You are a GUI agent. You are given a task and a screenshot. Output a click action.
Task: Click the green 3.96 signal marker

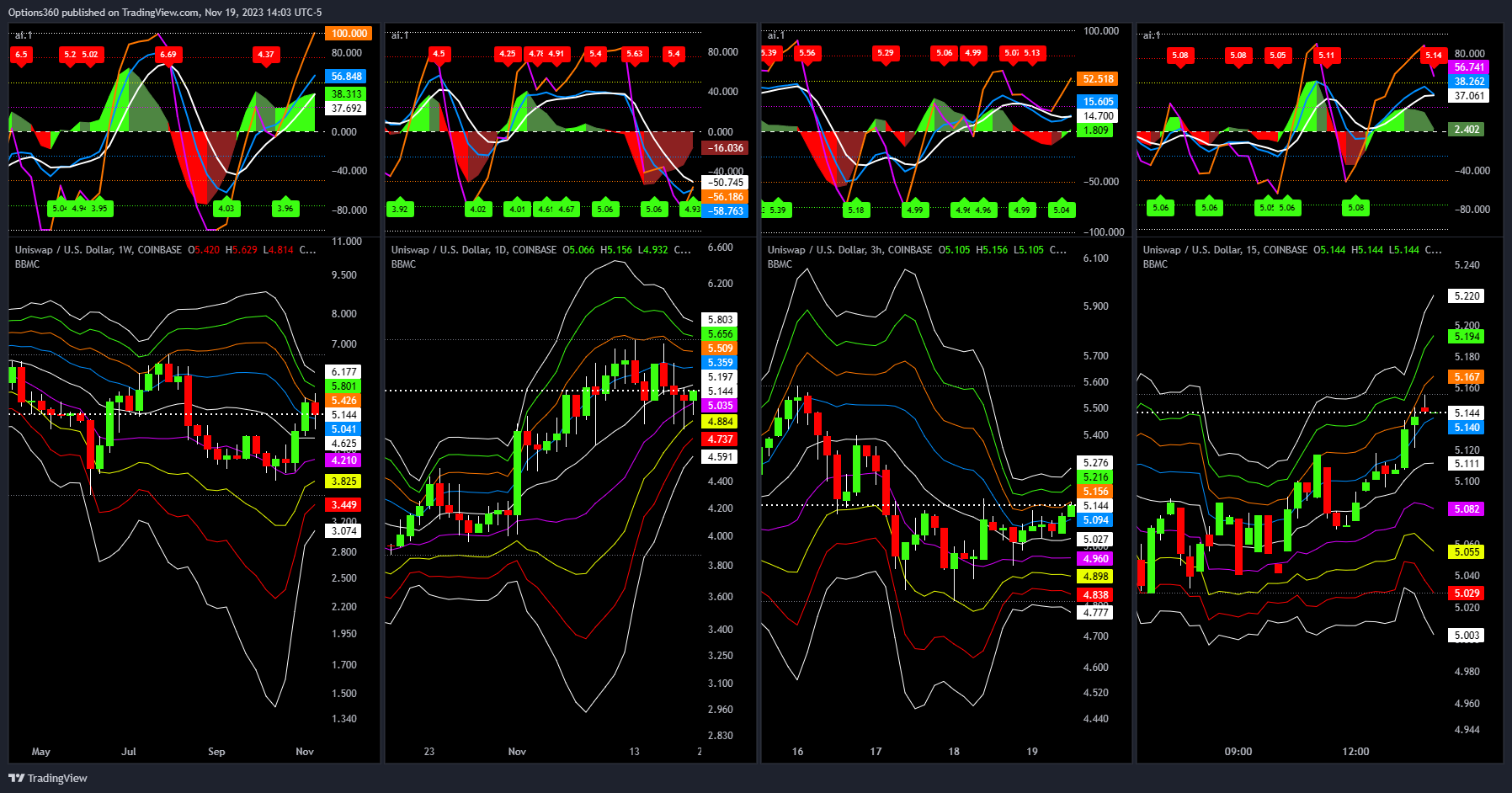pyautogui.click(x=285, y=208)
